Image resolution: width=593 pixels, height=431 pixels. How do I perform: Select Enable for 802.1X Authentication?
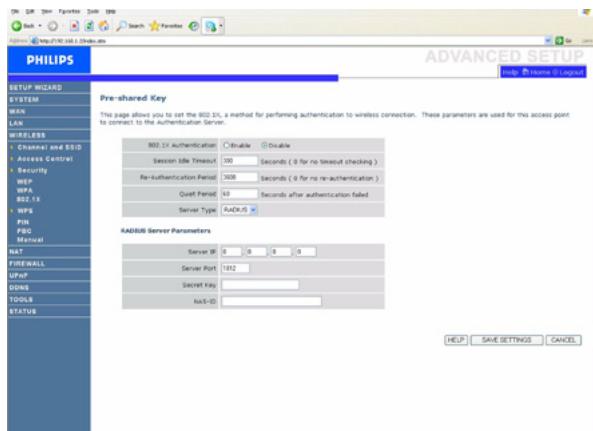coord(227,145)
